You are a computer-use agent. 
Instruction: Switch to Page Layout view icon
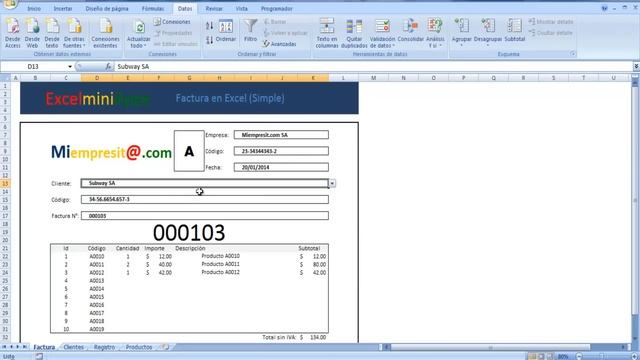click(541, 356)
